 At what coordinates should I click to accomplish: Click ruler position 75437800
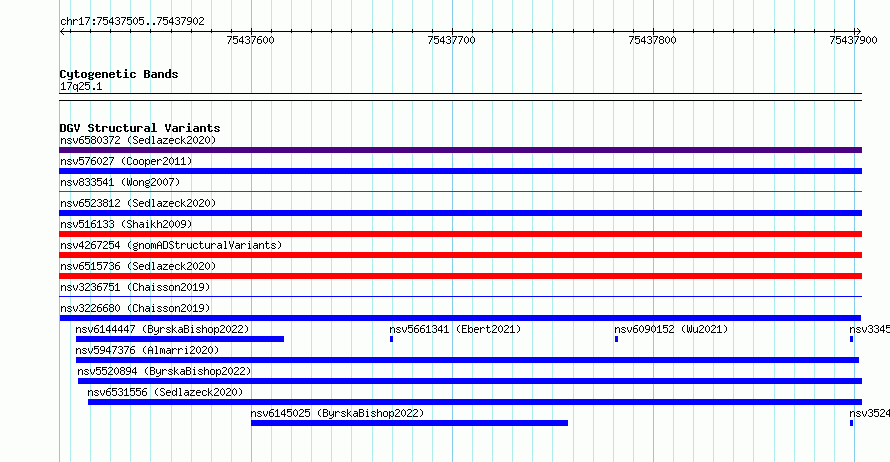coord(653,40)
